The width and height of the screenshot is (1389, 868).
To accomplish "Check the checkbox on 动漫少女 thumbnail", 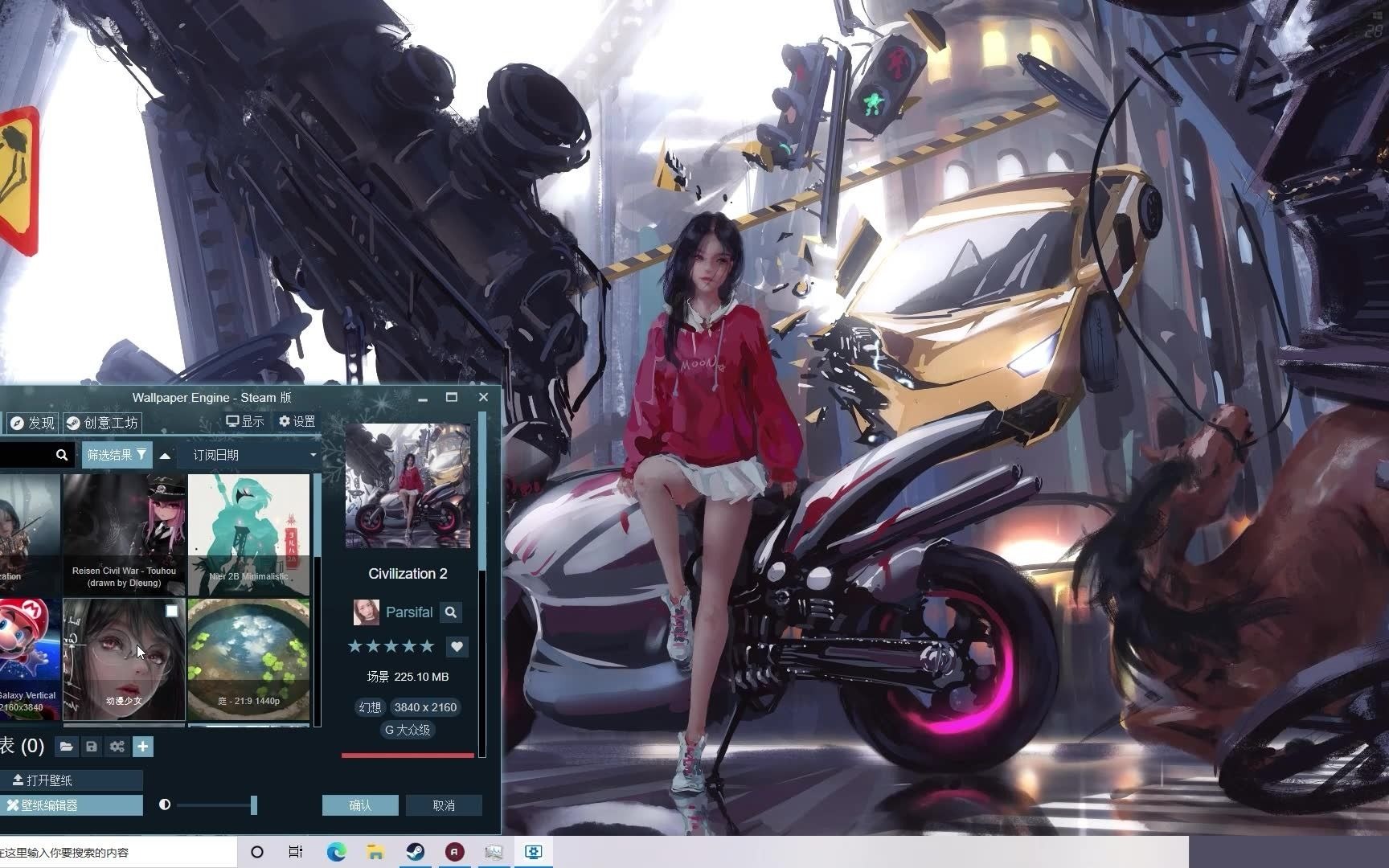I will click(171, 612).
